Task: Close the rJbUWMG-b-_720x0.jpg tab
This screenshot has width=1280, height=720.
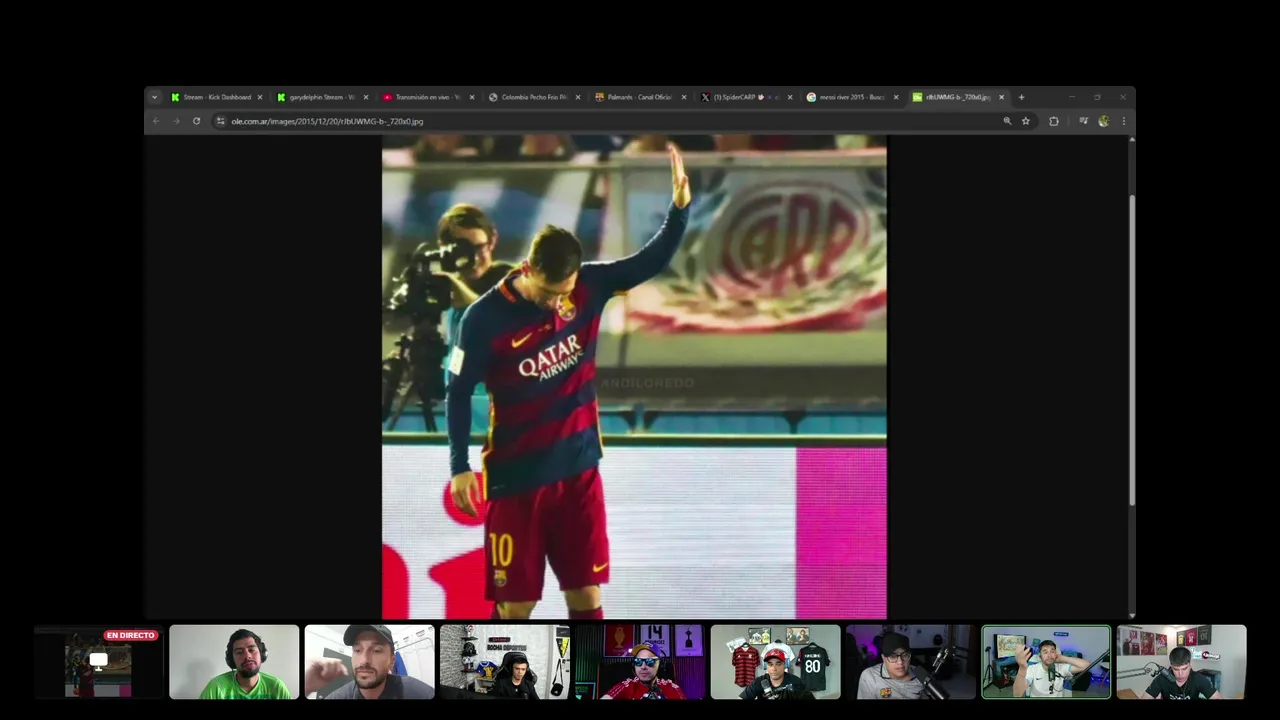Action: (x=1001, y=97)
